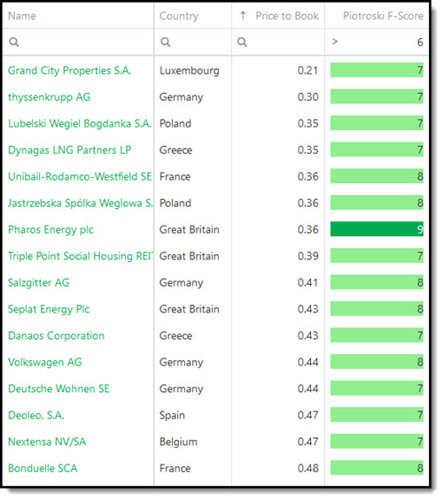Sort by the Name column header
442x500 pixels.
click(x=22, y=16)
